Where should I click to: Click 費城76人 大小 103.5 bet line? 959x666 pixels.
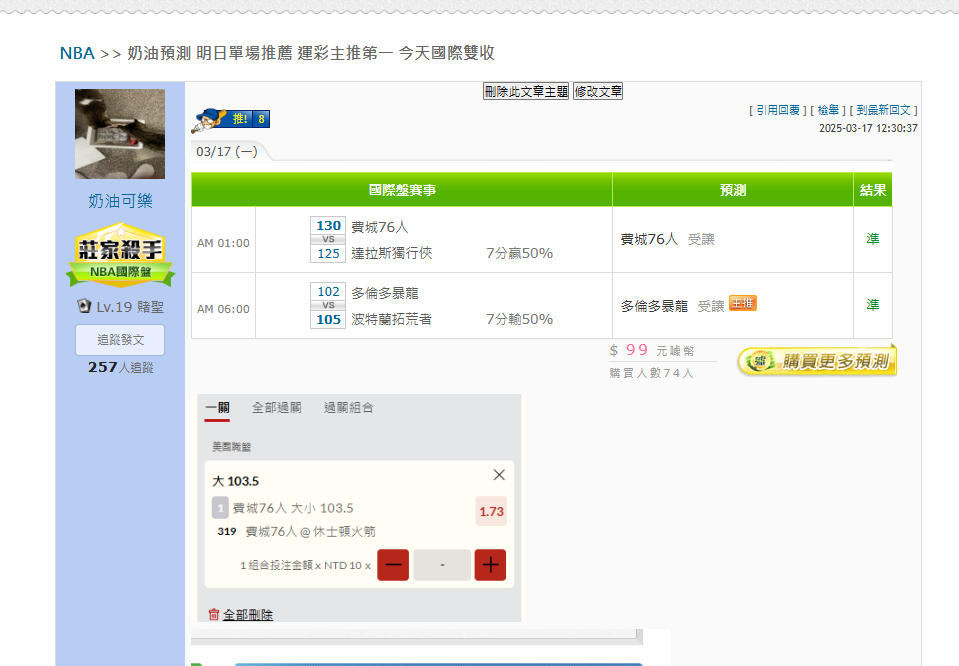point(293,508)
